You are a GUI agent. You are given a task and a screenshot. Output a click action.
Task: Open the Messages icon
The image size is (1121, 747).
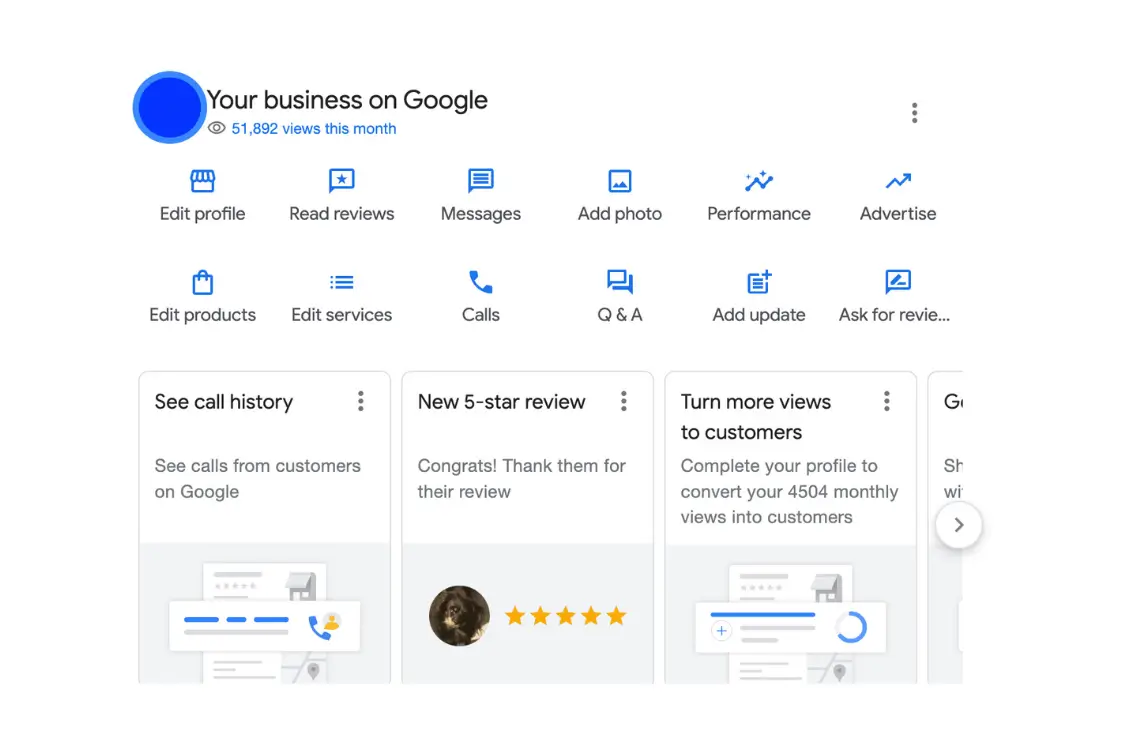pos(481,181)
